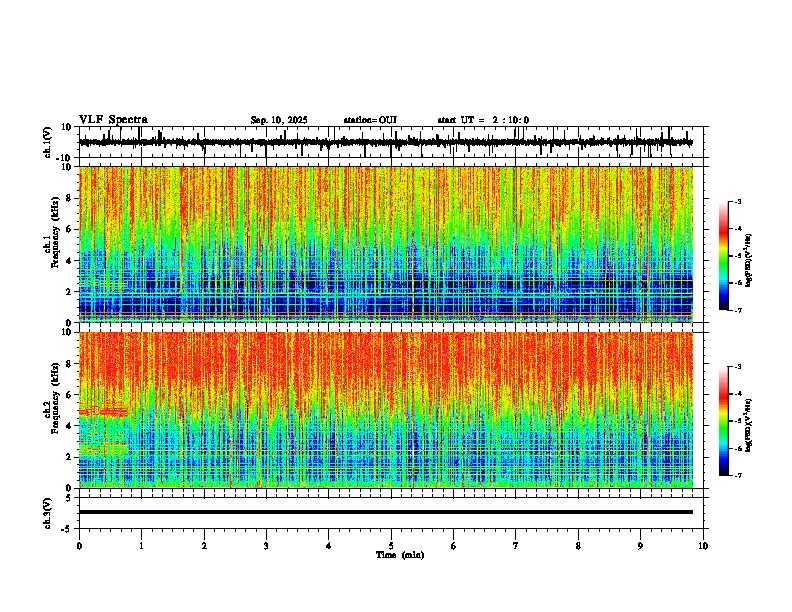The height and width of the screenshot is (612, 792).
Task: Click the ch.2 spectrogram color bar
Action: 724,421
